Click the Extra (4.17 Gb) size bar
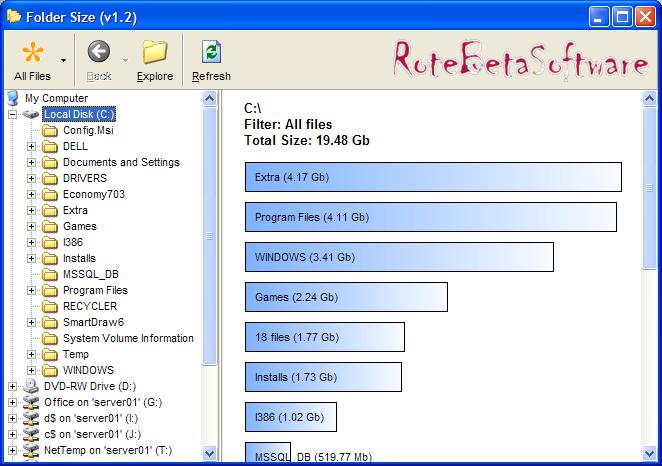 (432, 177)
